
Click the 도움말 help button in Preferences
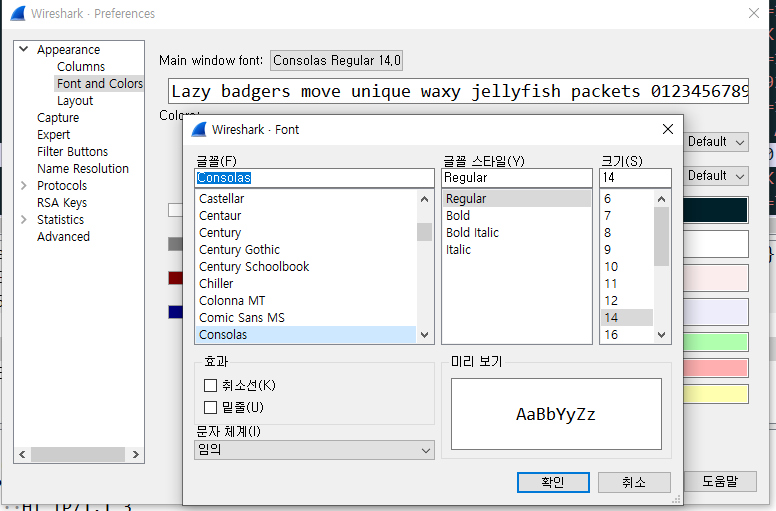(x=721, y=481)
